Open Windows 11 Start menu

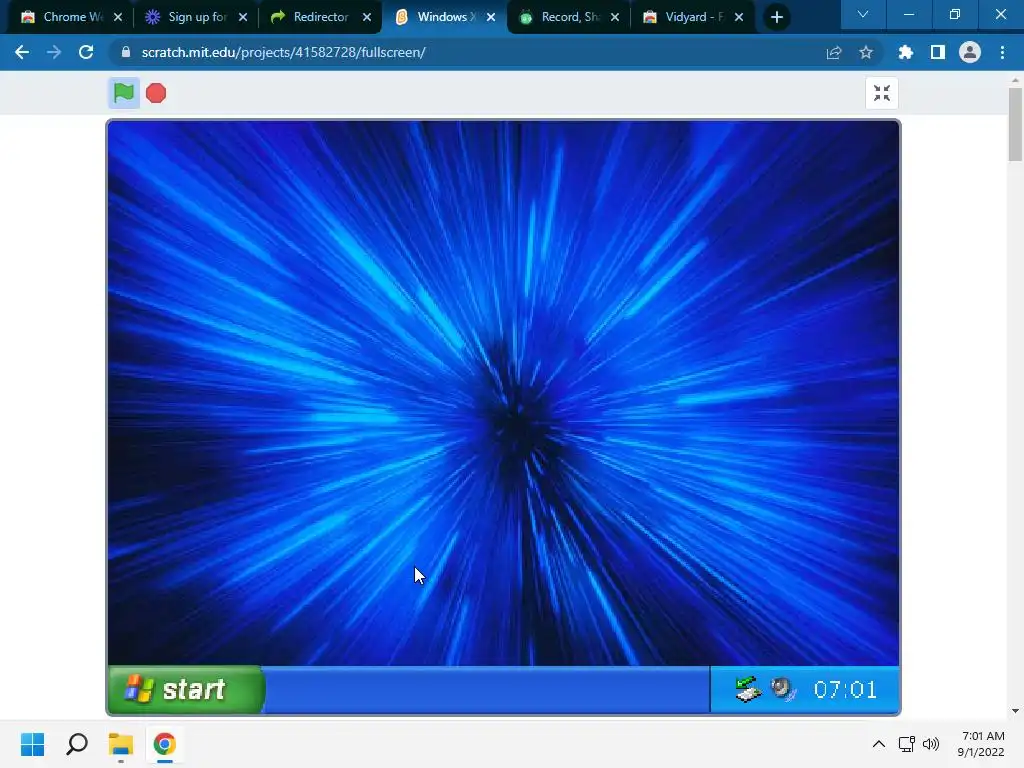point(33,744)
